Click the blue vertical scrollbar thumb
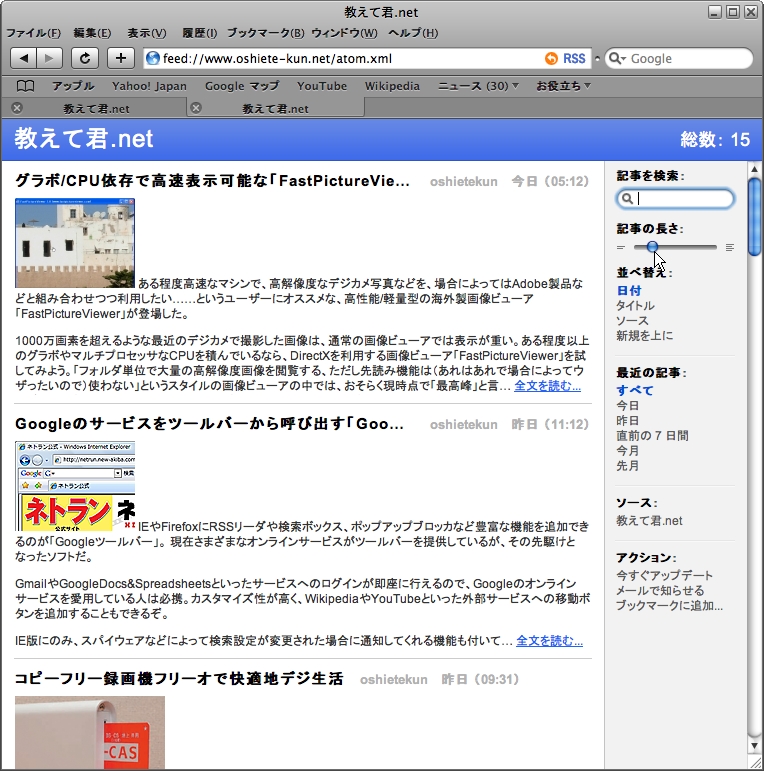 pyautogui.click(x=755, y=217)
